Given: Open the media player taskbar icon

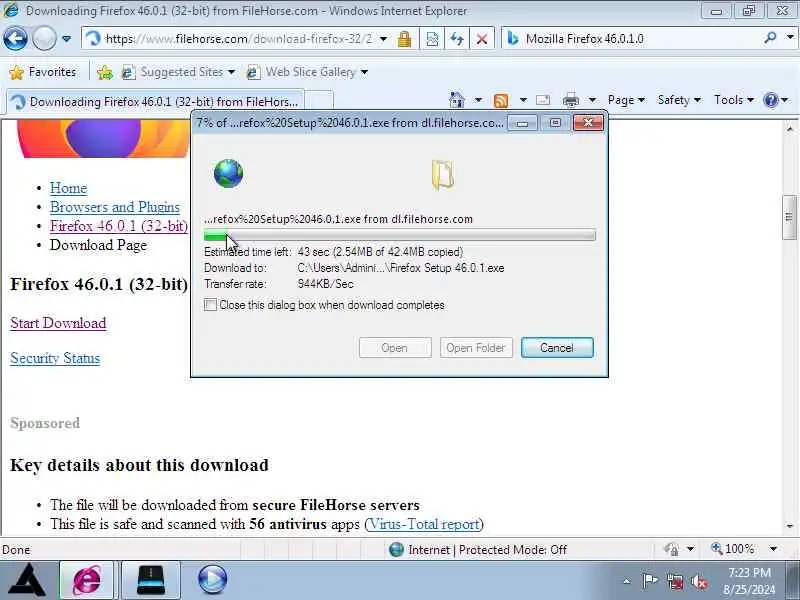Looking at the screenshot, I should click(212, 580).
